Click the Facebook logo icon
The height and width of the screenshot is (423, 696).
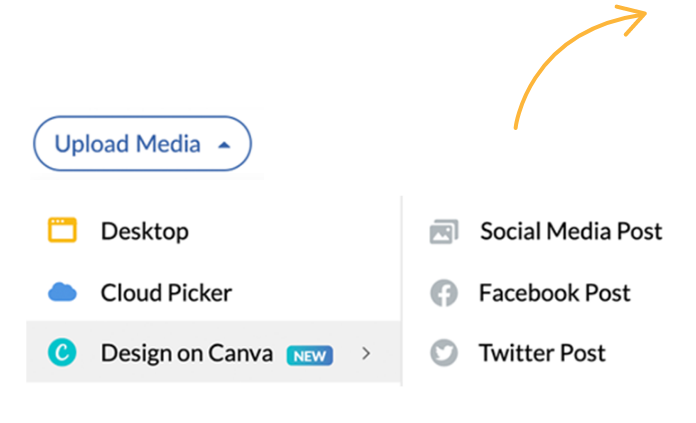[443, 293]
